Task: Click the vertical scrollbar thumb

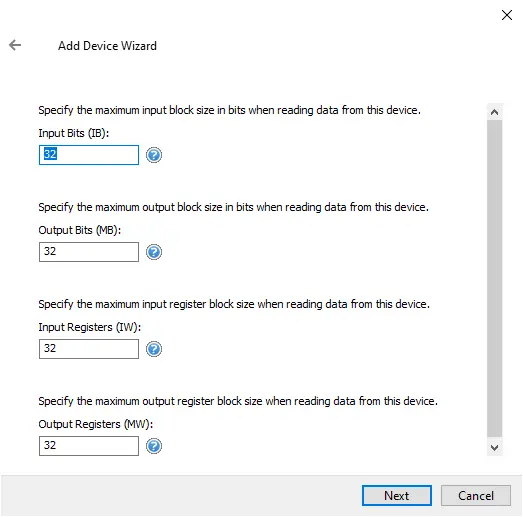Action: coord(494,279)
